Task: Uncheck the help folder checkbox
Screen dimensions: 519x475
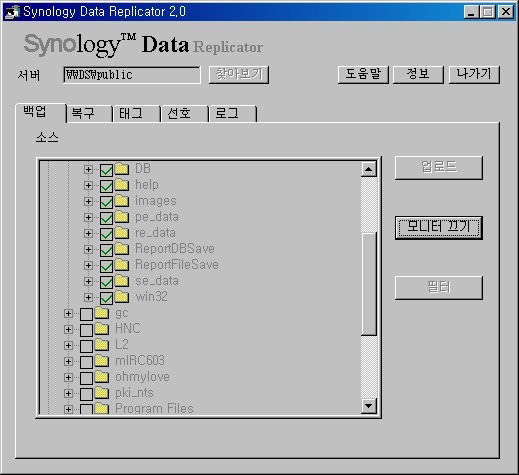Action: pos(106,186)
